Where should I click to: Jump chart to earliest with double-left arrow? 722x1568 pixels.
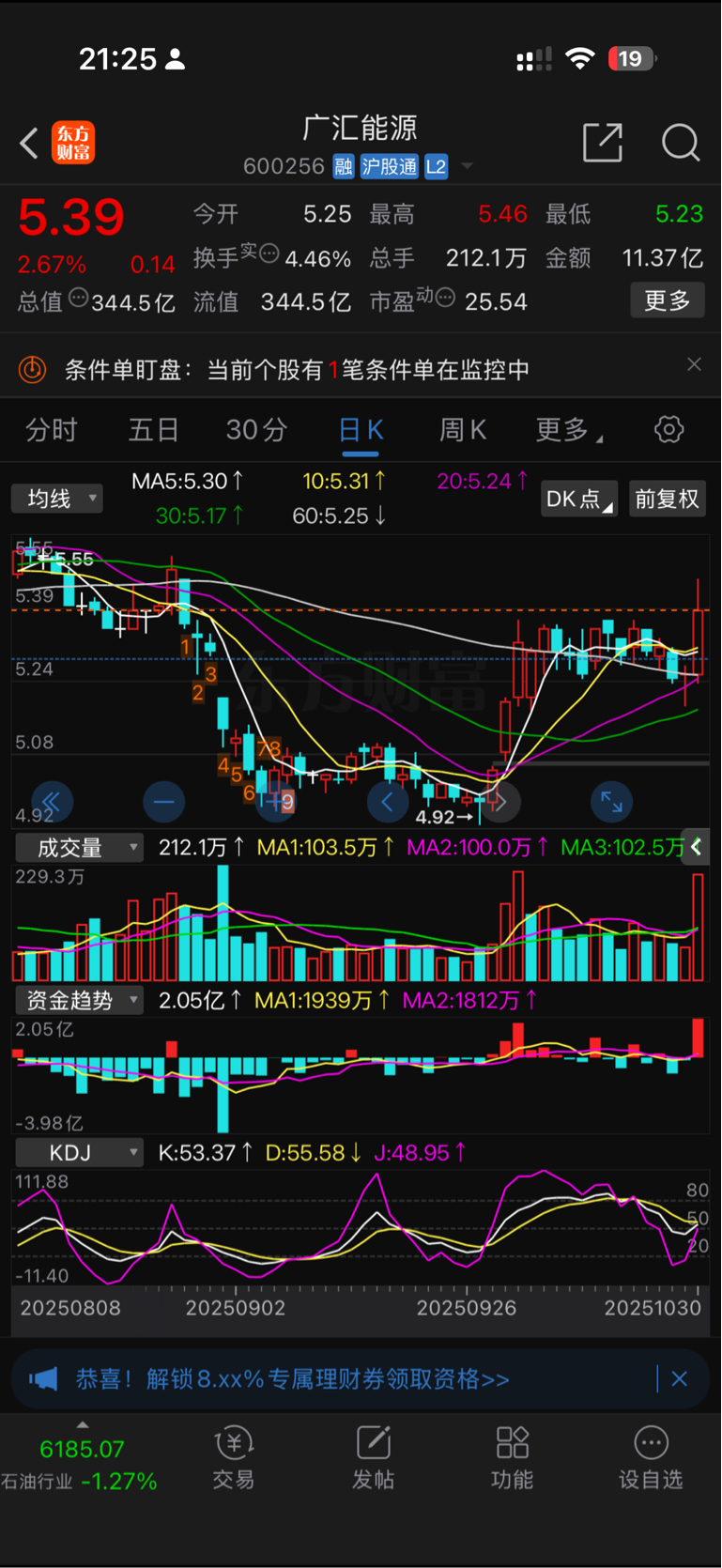(x=51, y=802)
